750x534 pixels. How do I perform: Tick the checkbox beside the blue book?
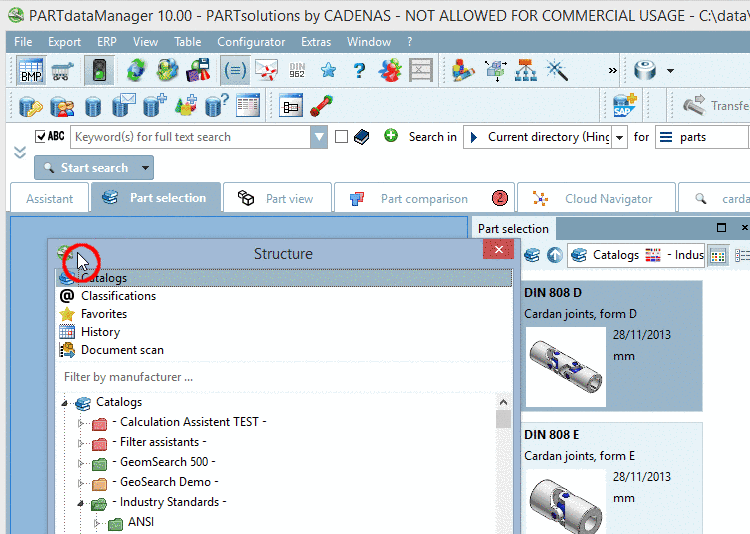point(341,137)
